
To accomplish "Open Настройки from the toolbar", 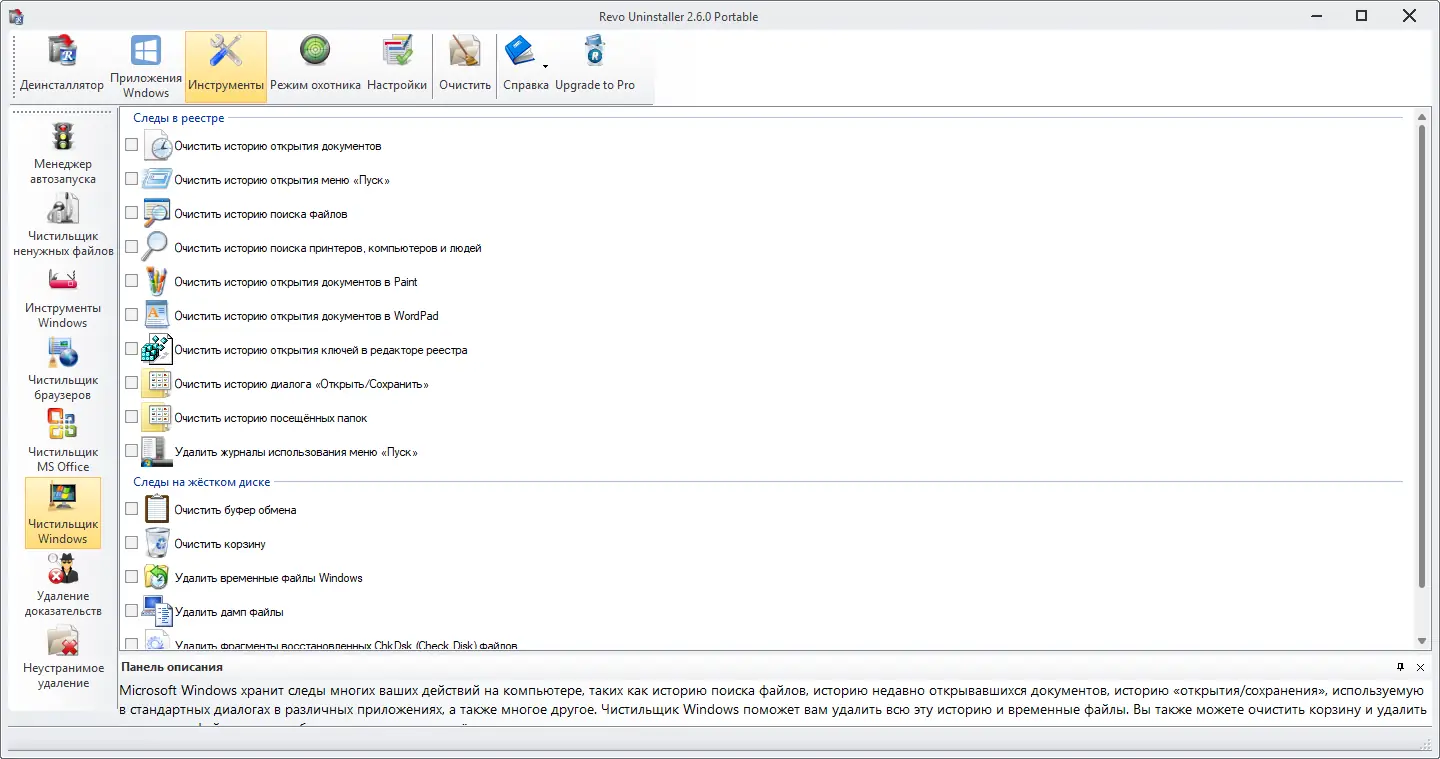I will pos(397,66).
